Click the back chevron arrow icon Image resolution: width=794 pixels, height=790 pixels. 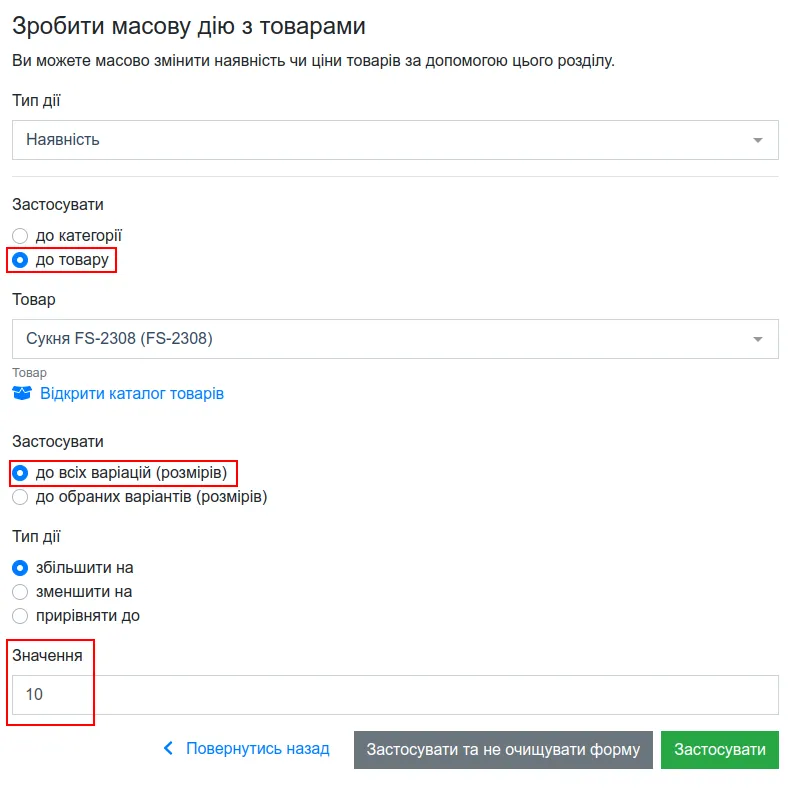(168, 748)
